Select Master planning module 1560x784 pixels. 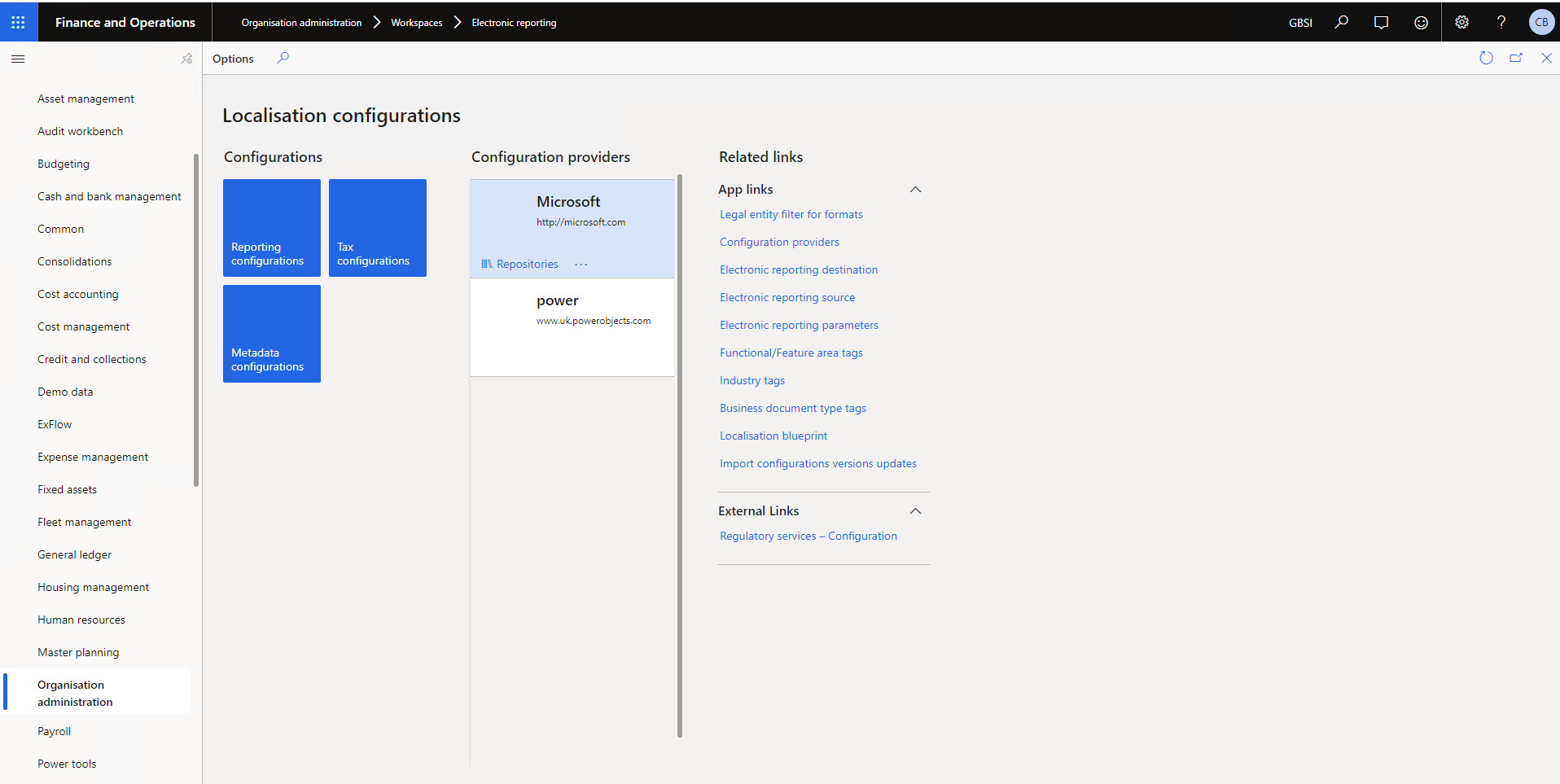[x=78, y=652]
